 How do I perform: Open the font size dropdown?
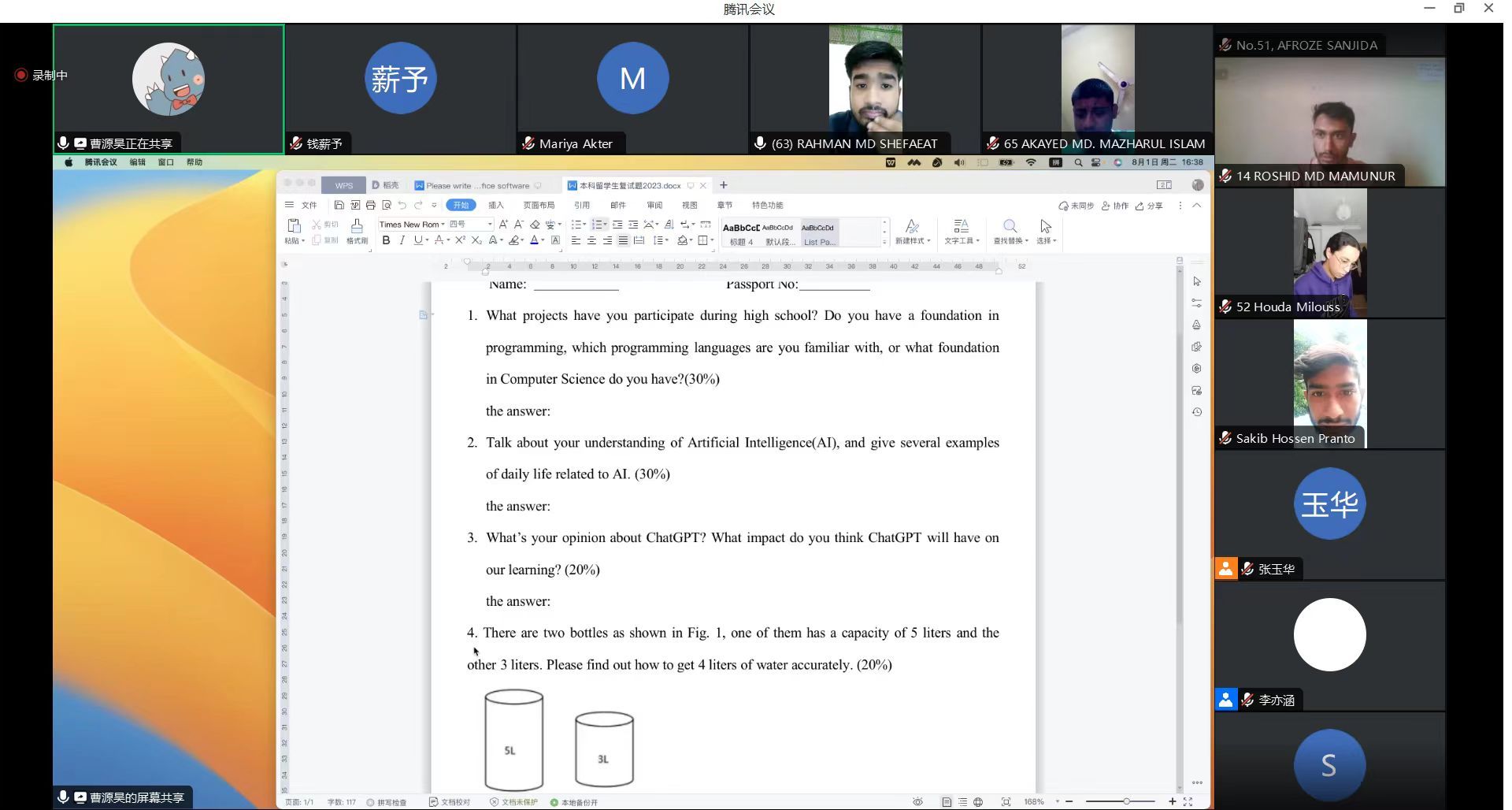point(490,225)
